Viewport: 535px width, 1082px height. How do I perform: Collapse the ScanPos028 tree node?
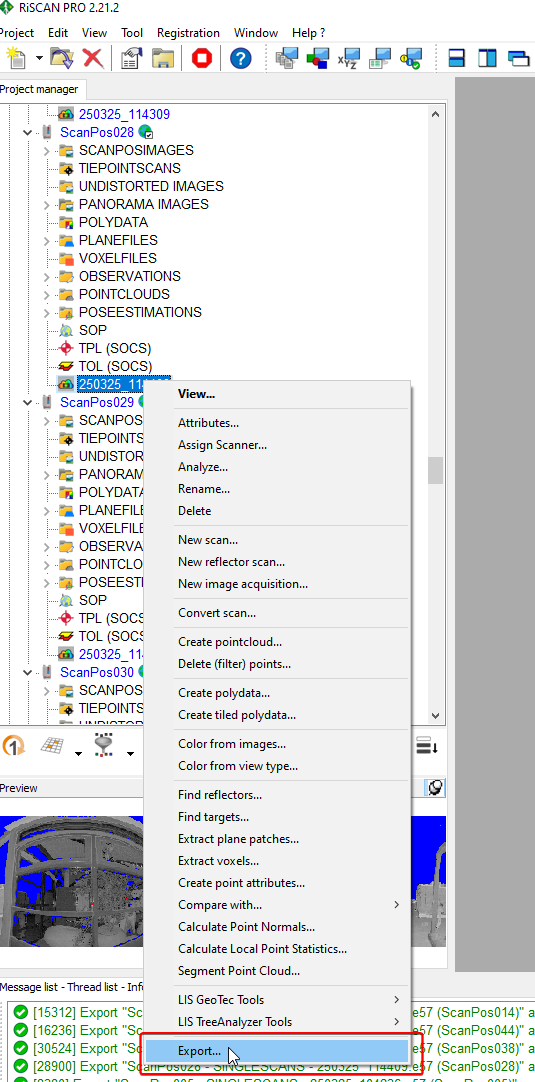28,132
